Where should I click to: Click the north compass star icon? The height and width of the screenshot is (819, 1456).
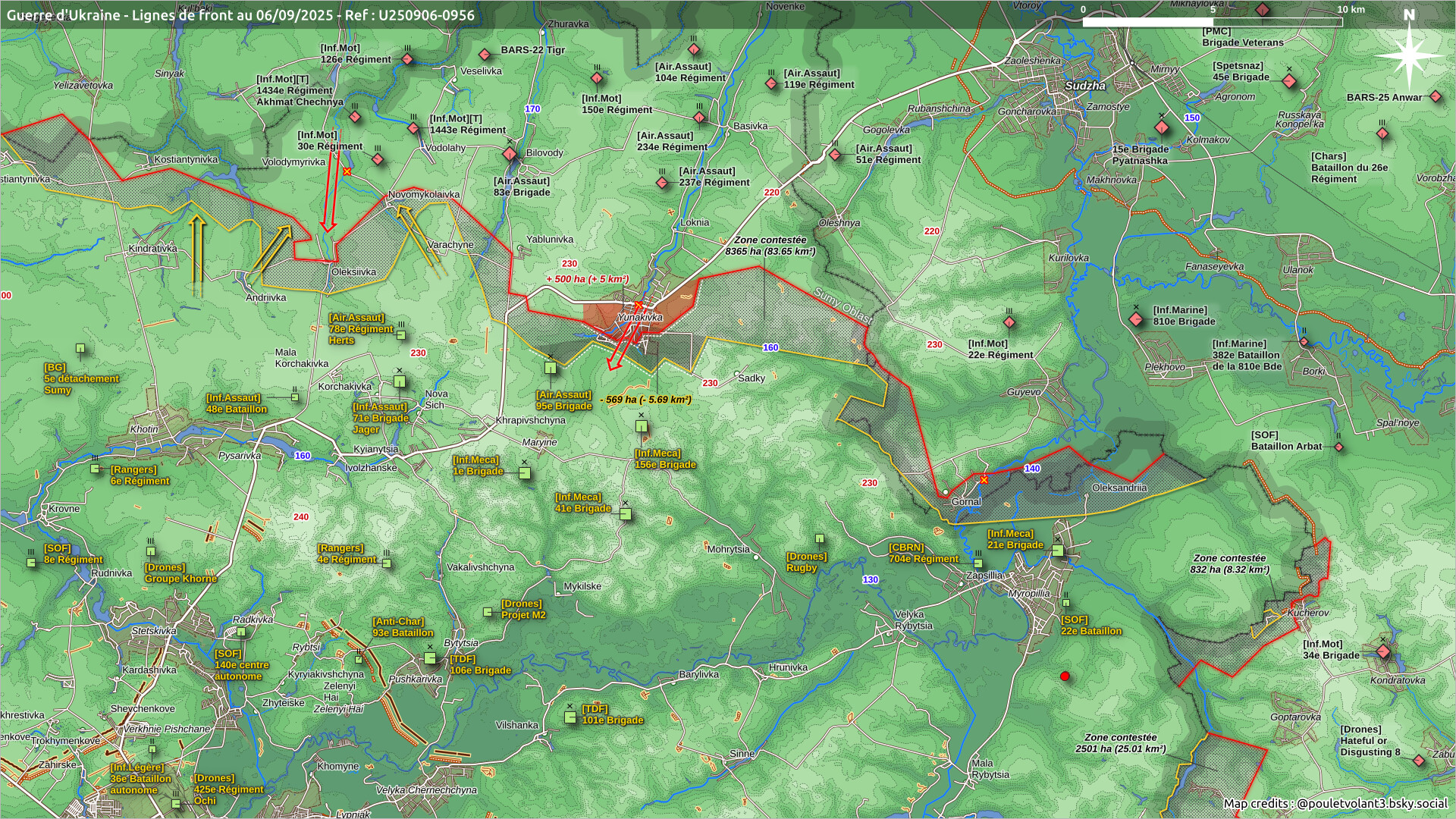pyautogui.click(x=1408, y=55)
